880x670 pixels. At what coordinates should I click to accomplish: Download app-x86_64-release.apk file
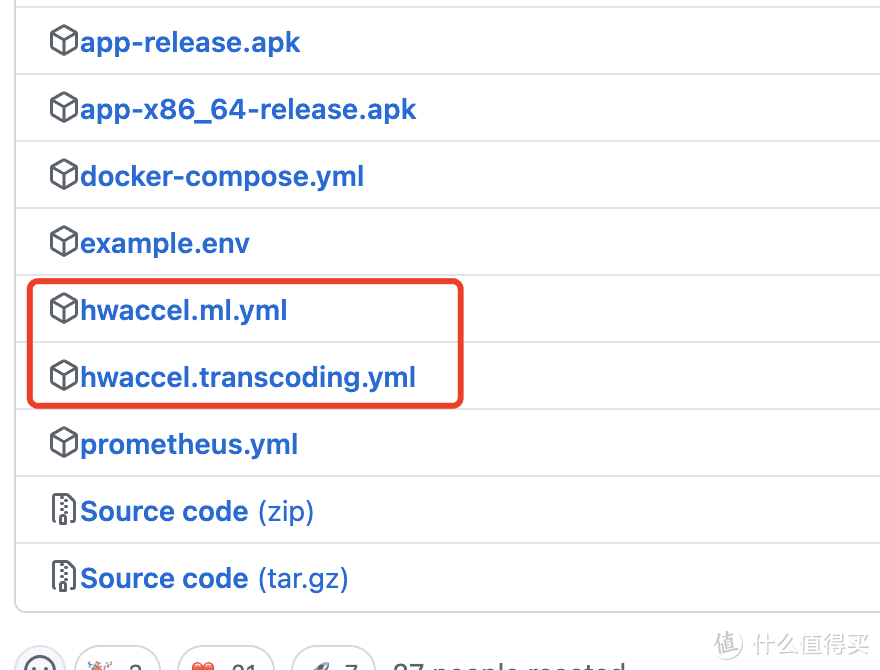(248, 109)
